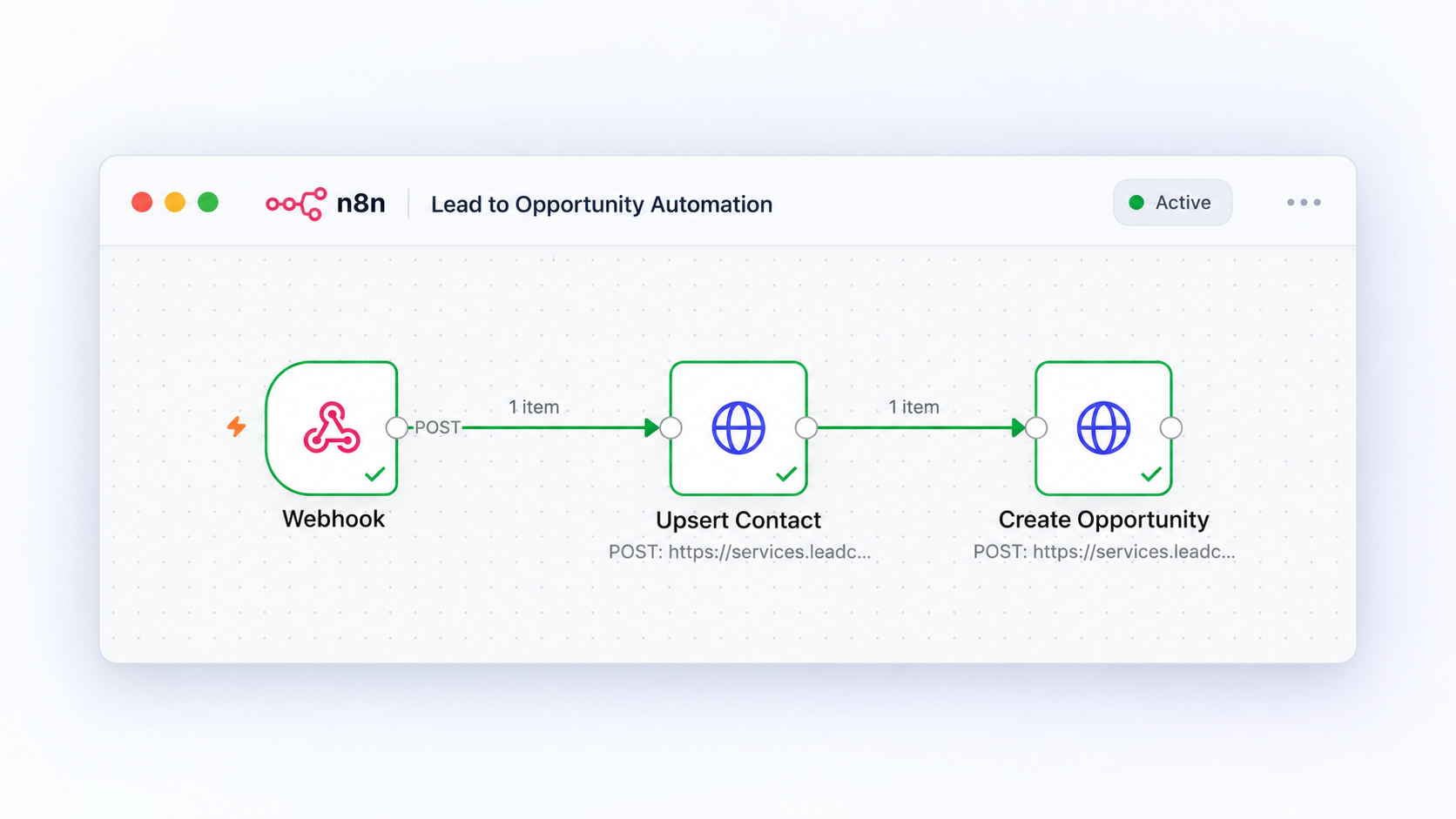Click the Webhook node output connector
The image size is (1456, 819).
pos(396,427)
